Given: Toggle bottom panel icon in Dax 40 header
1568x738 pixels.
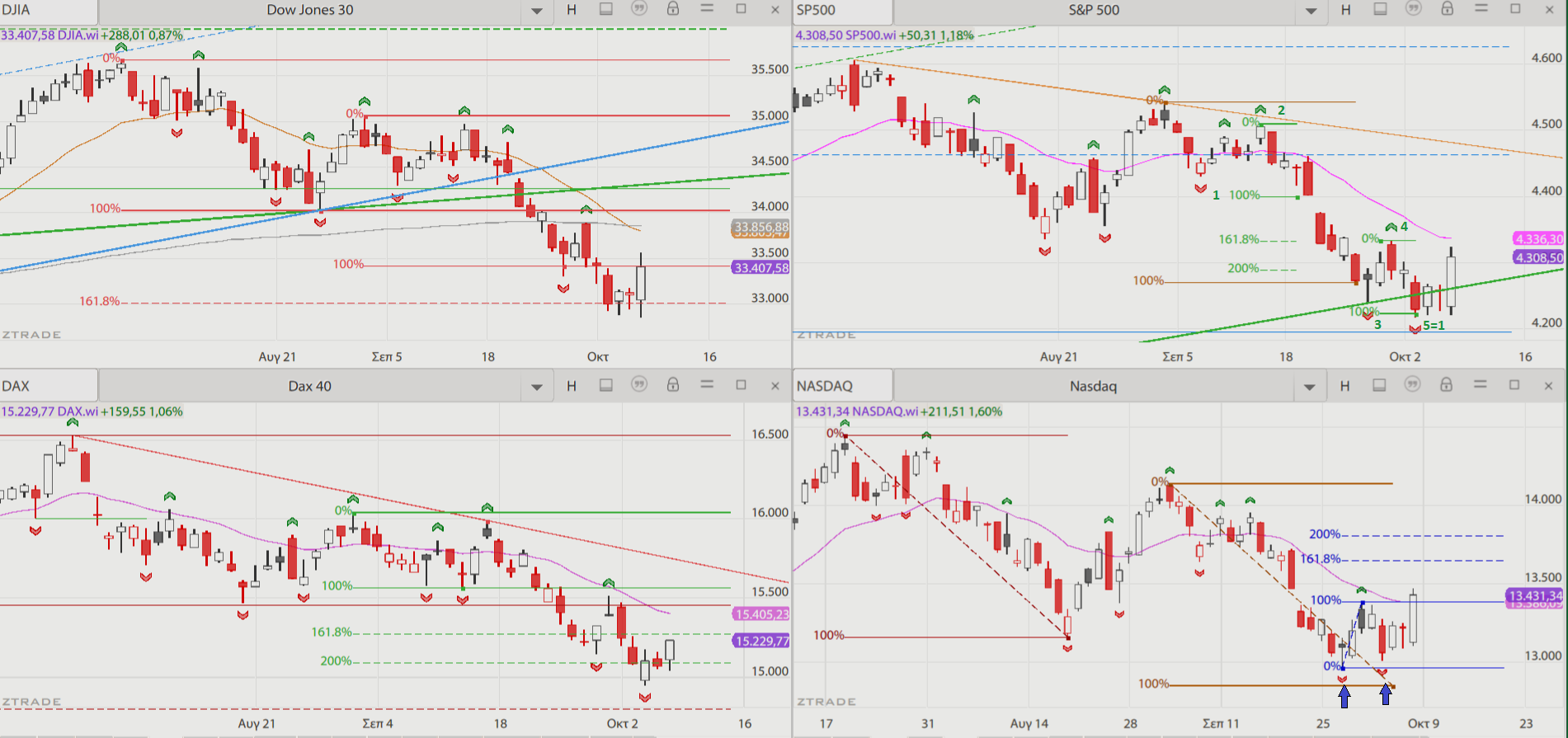Looking at the screenshot, I should [606, 385].
